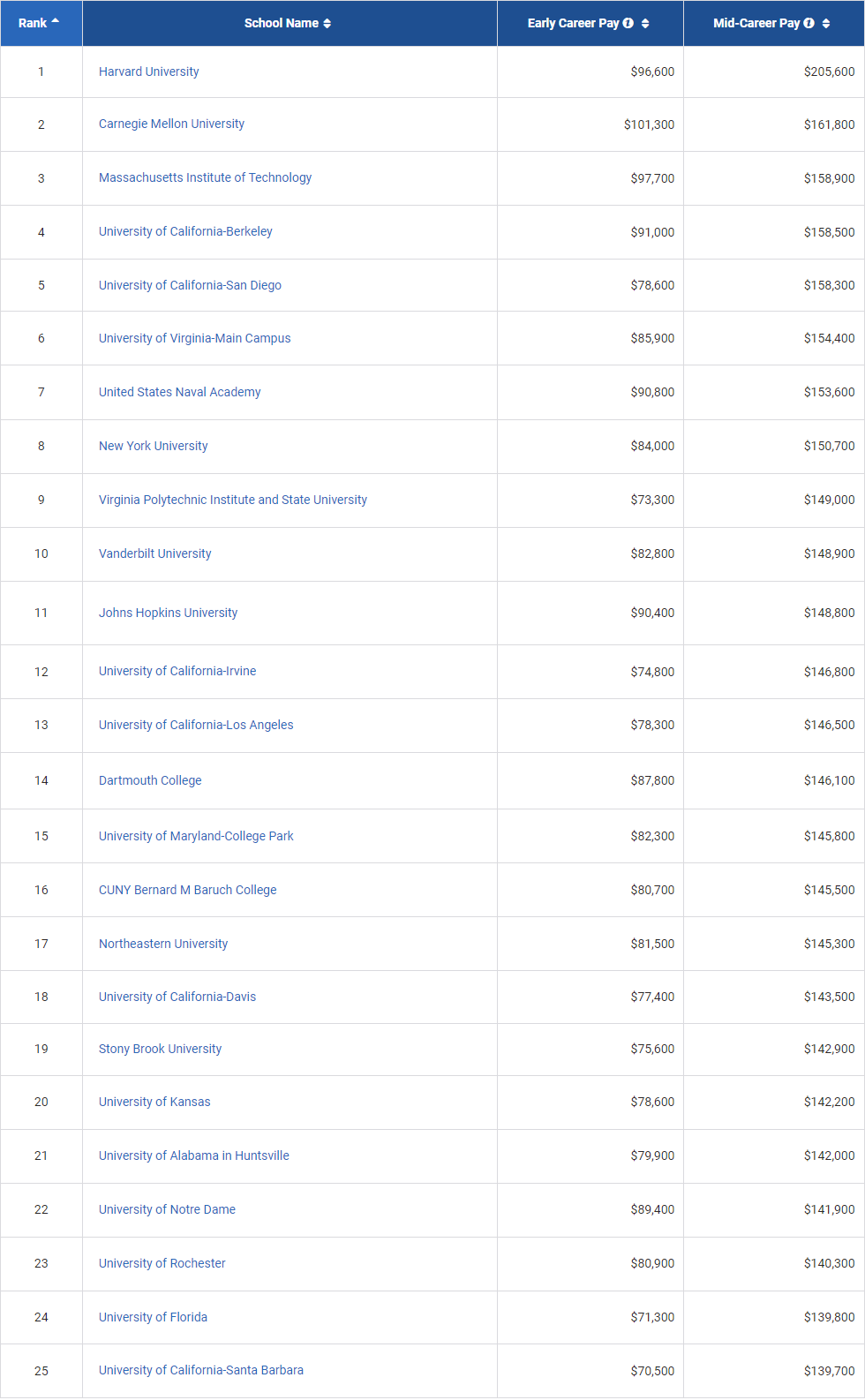Open the Carnegie Mellon University link
This screenshot has height=1400, width=865.
tap(171, 124)
